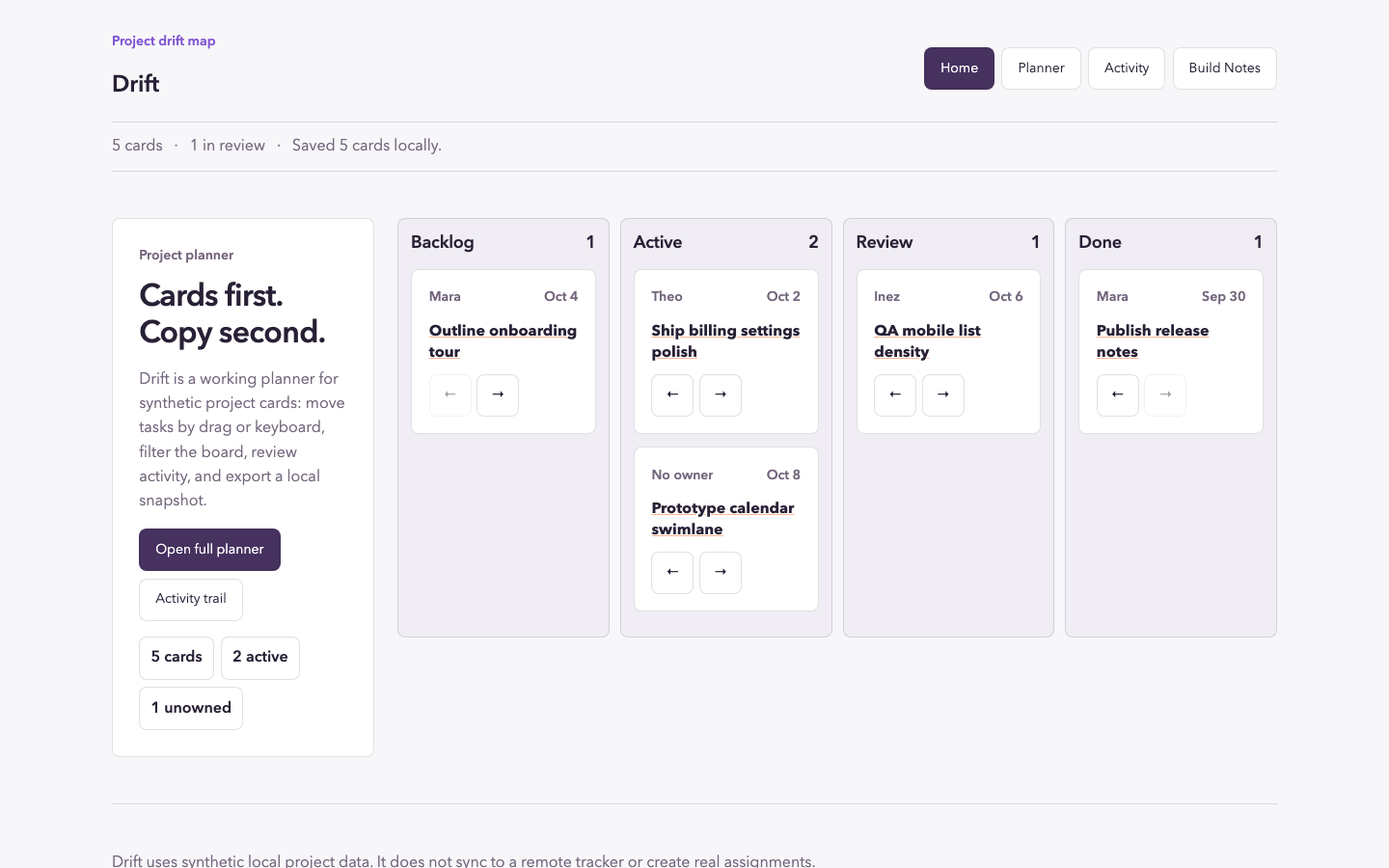Select the 2 active stat chip

tap(260, 658)
